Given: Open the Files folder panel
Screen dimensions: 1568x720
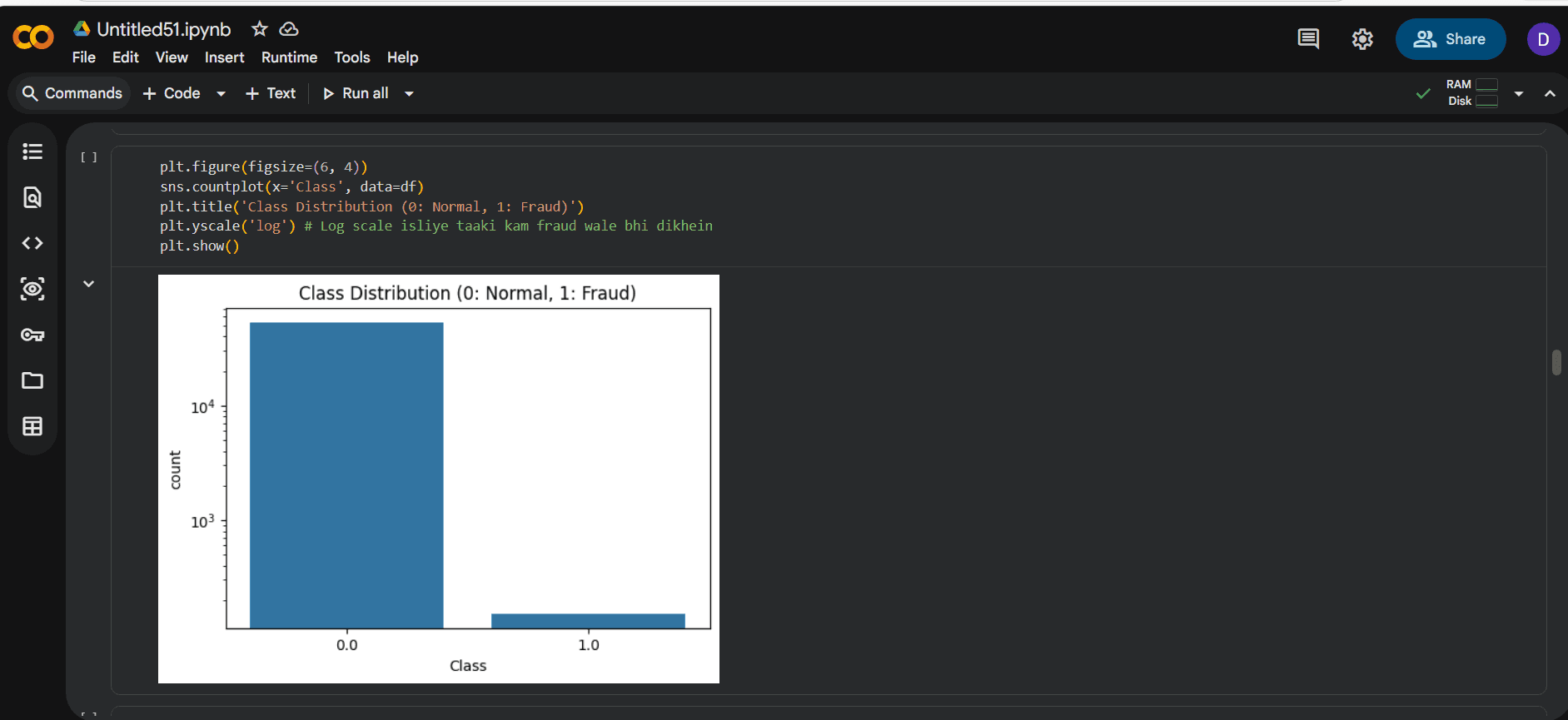Looking at the screenshot, I should coord(32,380).
